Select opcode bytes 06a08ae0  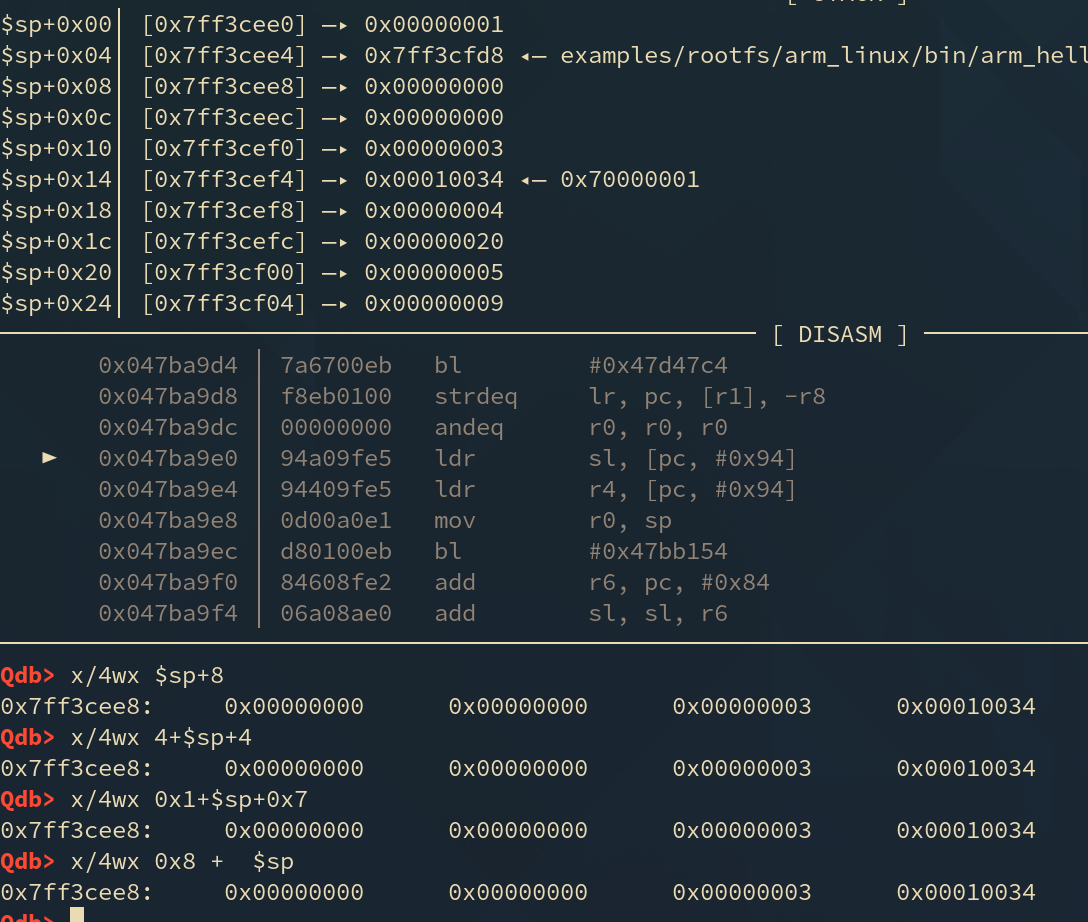[336, 614]
